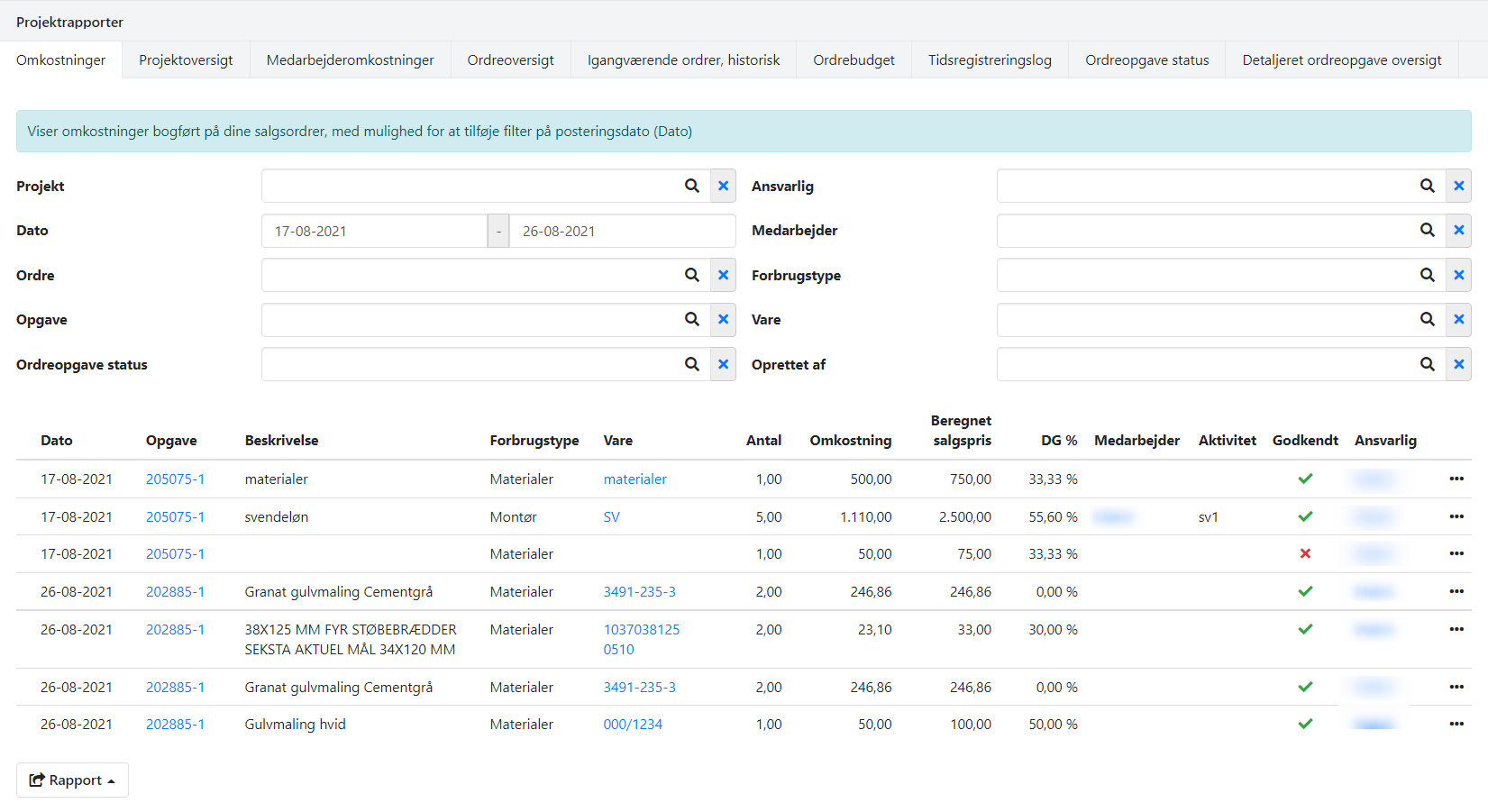
Task: Follow the vare link 3491-235-3
Action: (640, 591)
